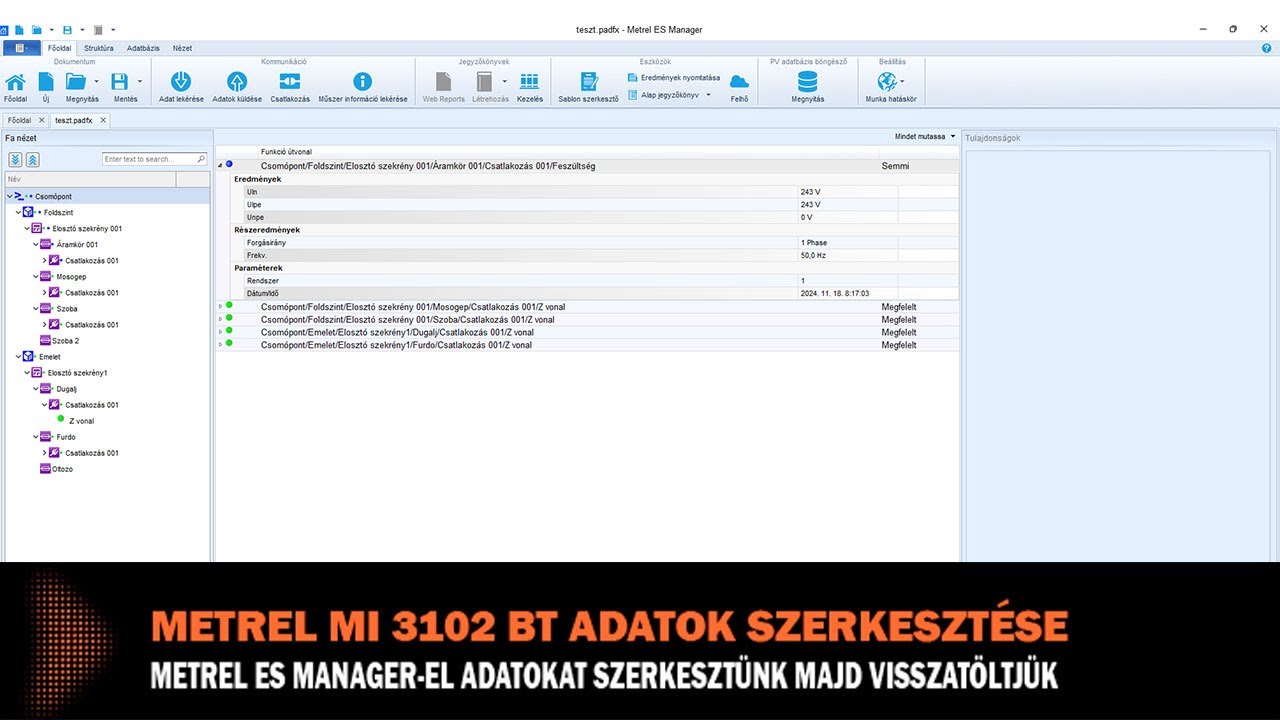Expand all tree nodes button
The height and width of the screenshot is (720, 1280).
16,159
